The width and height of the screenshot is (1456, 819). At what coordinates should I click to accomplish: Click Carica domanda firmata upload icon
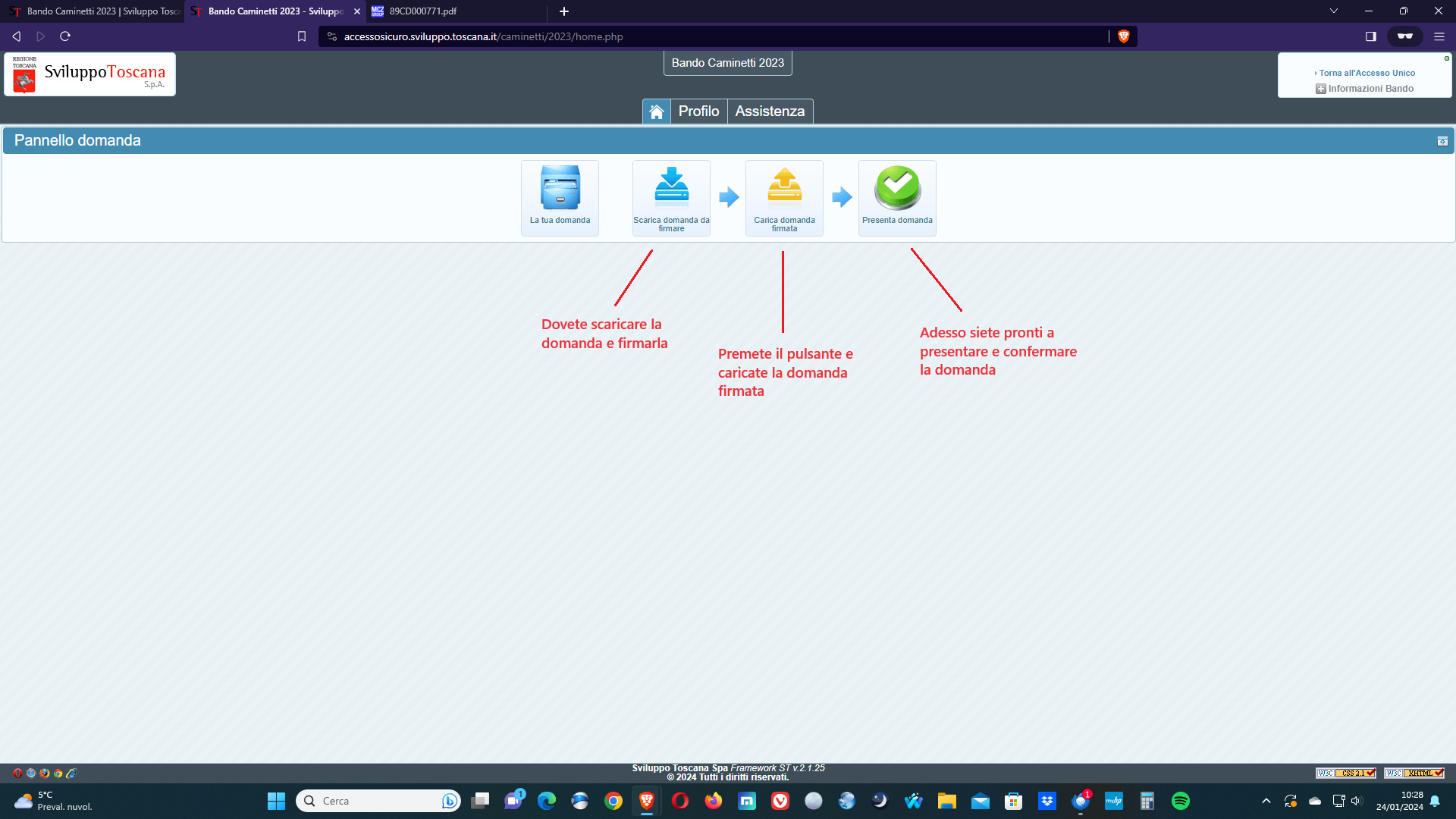tap(784, 188)
